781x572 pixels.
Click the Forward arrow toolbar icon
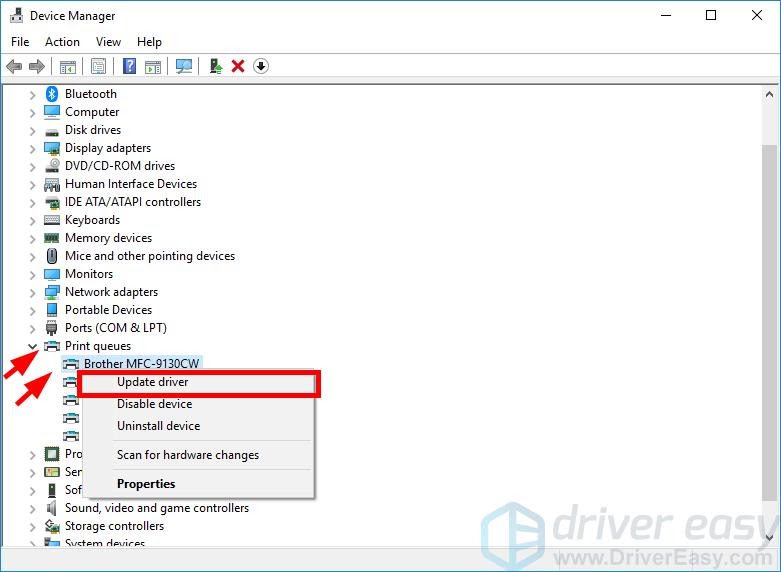37,66
